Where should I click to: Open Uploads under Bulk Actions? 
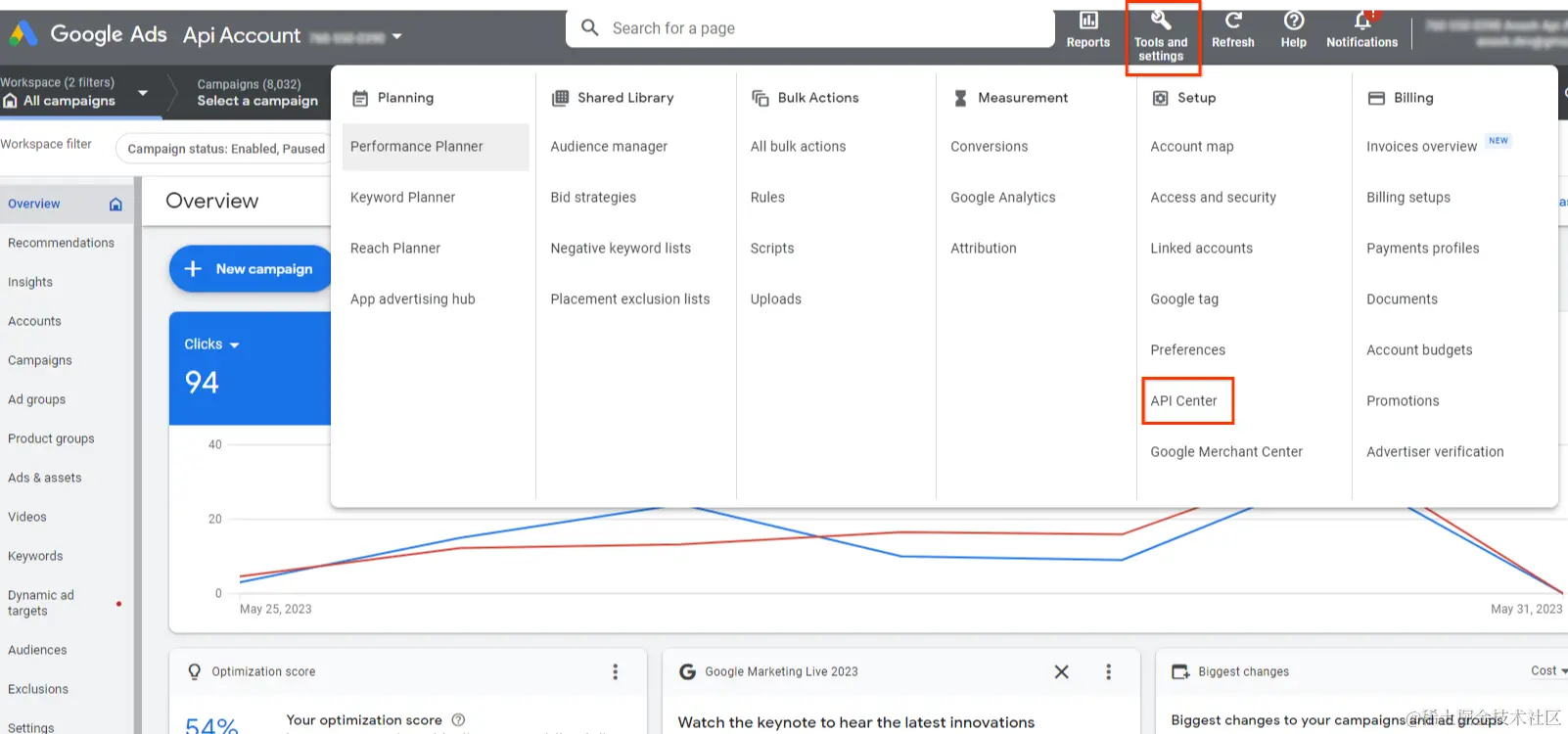775,299
